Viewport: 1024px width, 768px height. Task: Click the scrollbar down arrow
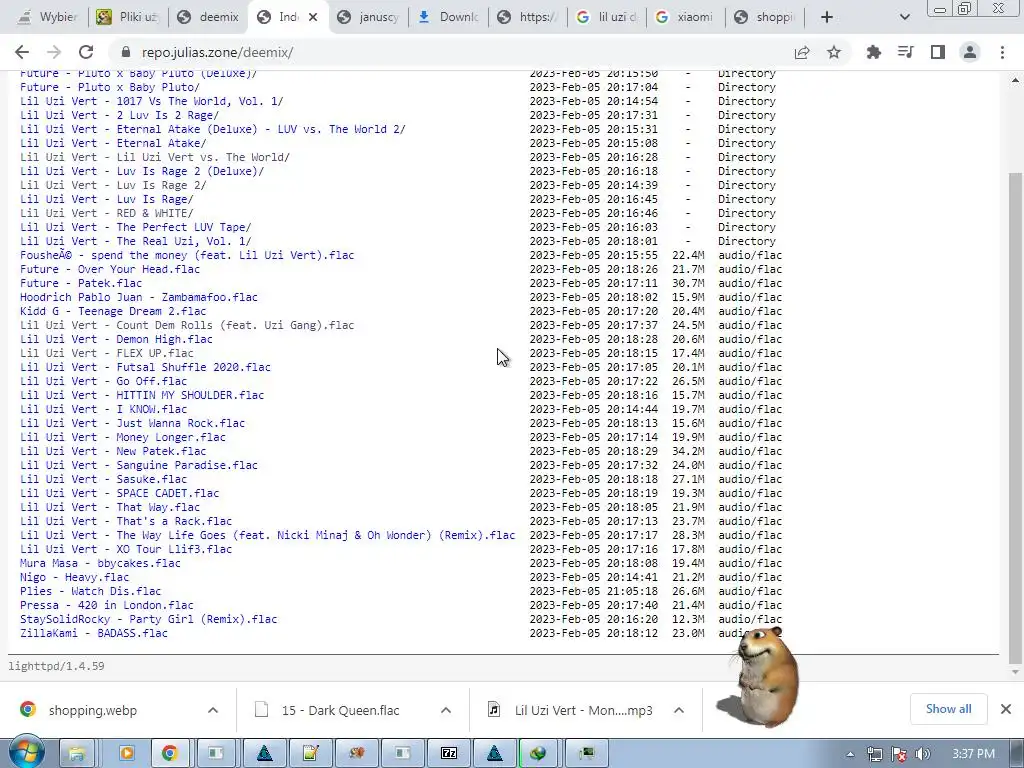(1015, 672)
